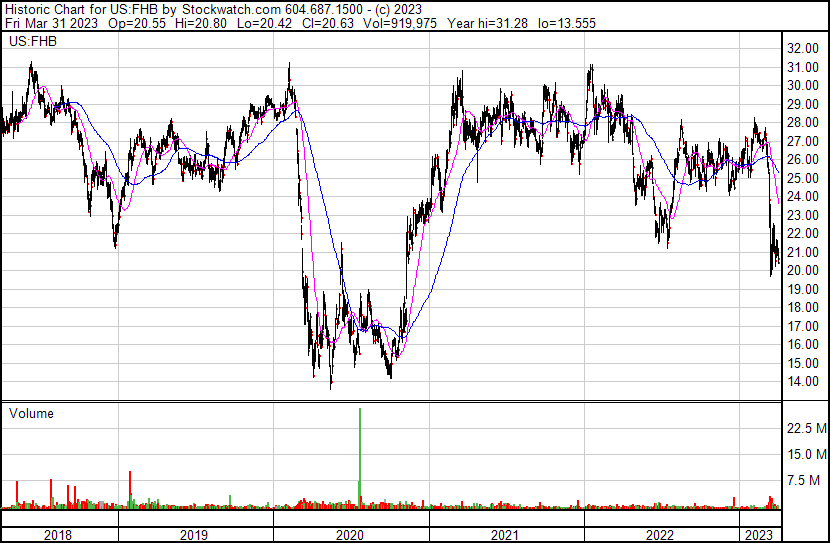
Task: Click the 14.00 price axis label
Action: [802, 382]
